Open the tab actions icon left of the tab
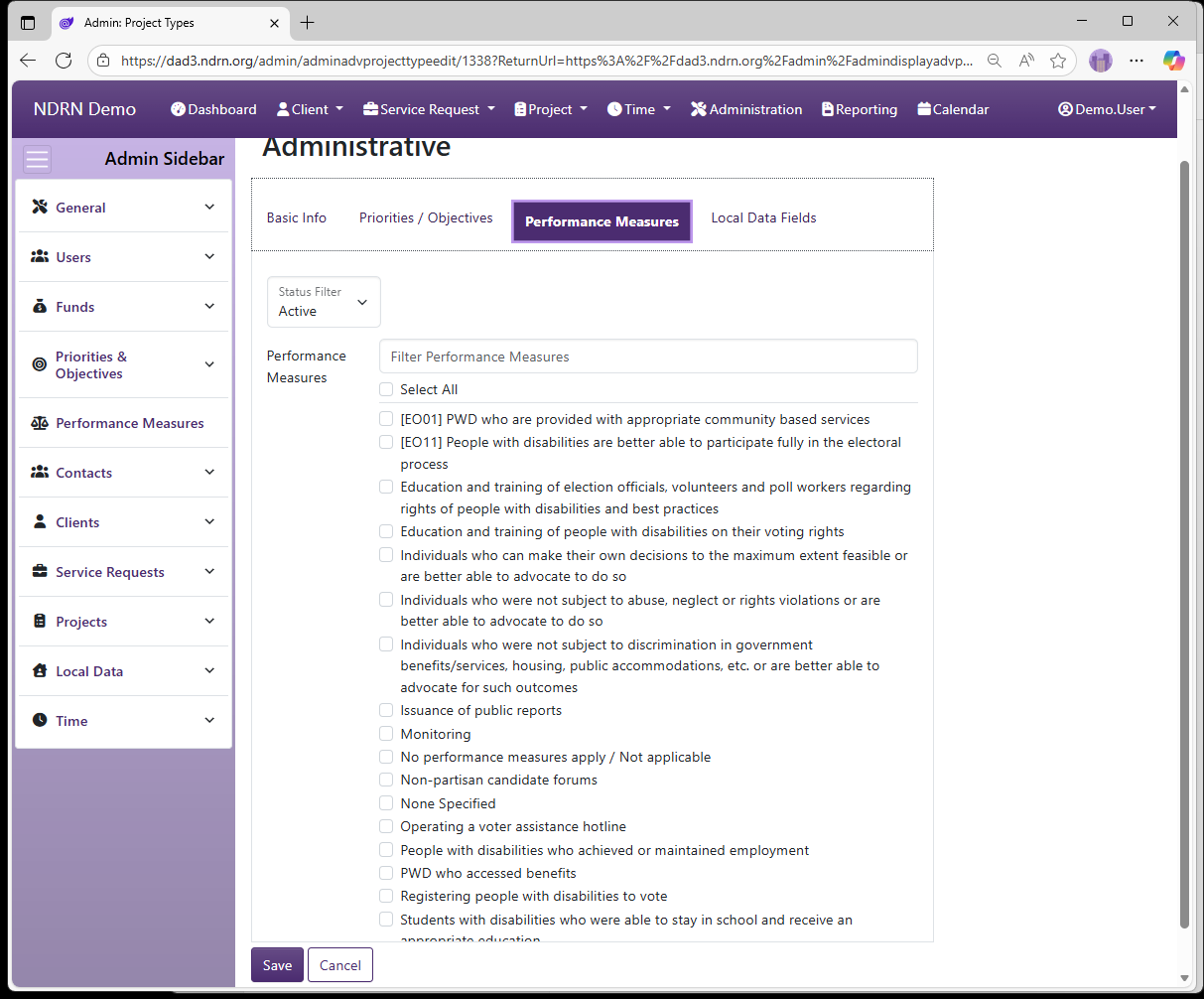This screenshot has width=1204, height=999. [x=28, y=22]
